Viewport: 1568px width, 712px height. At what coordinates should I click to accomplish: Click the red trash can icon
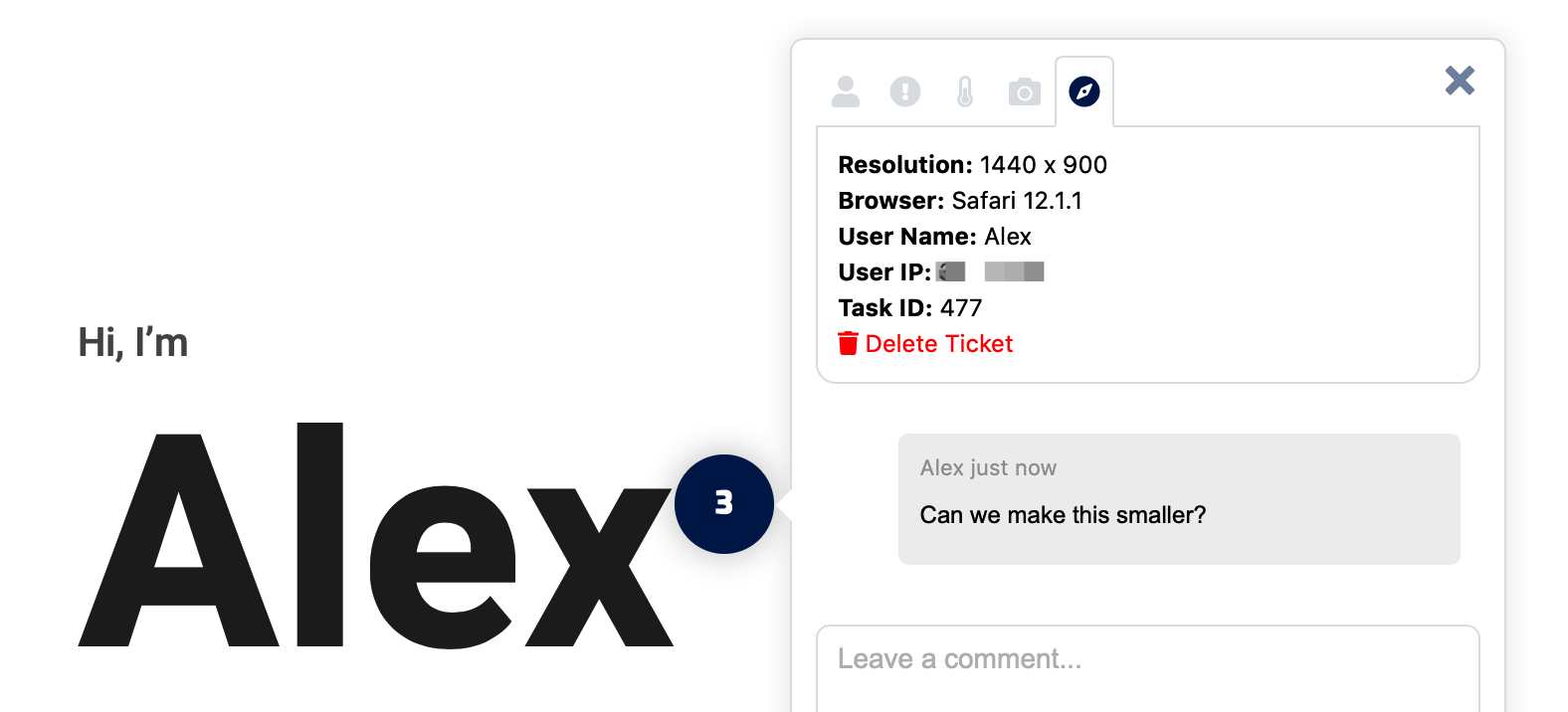[x=848, y=343]
